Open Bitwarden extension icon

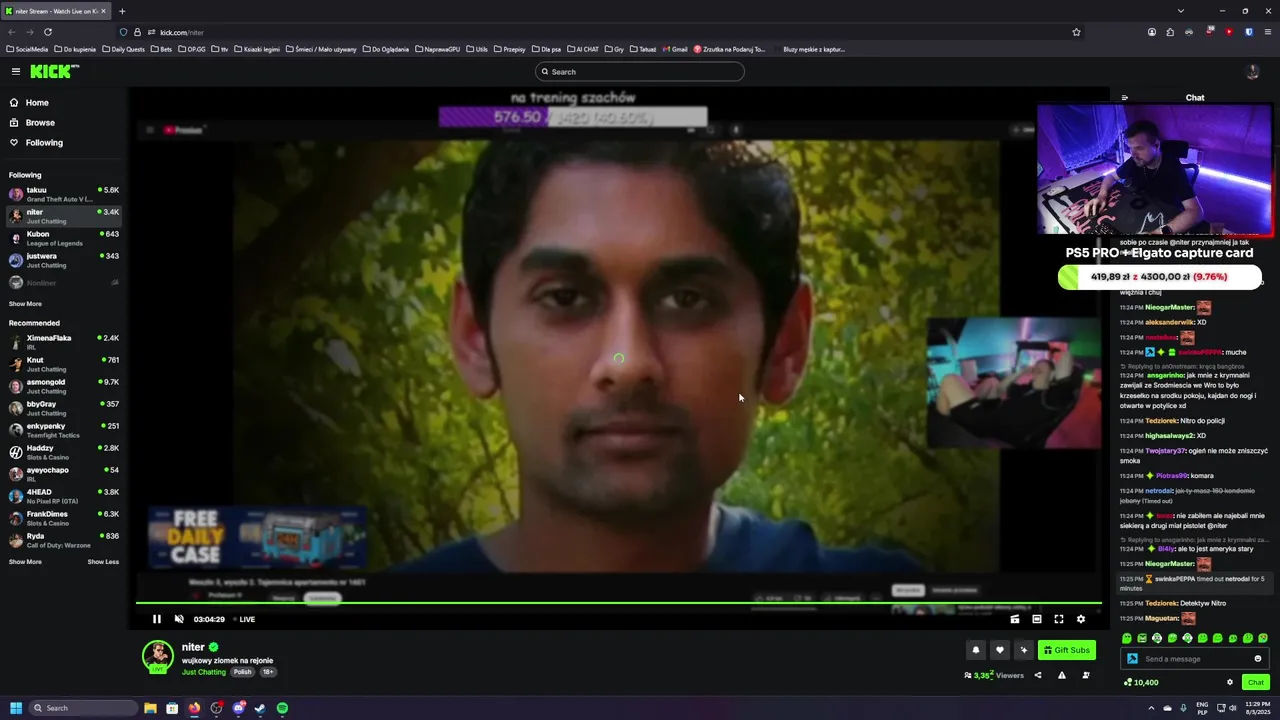click(1249, 32)
